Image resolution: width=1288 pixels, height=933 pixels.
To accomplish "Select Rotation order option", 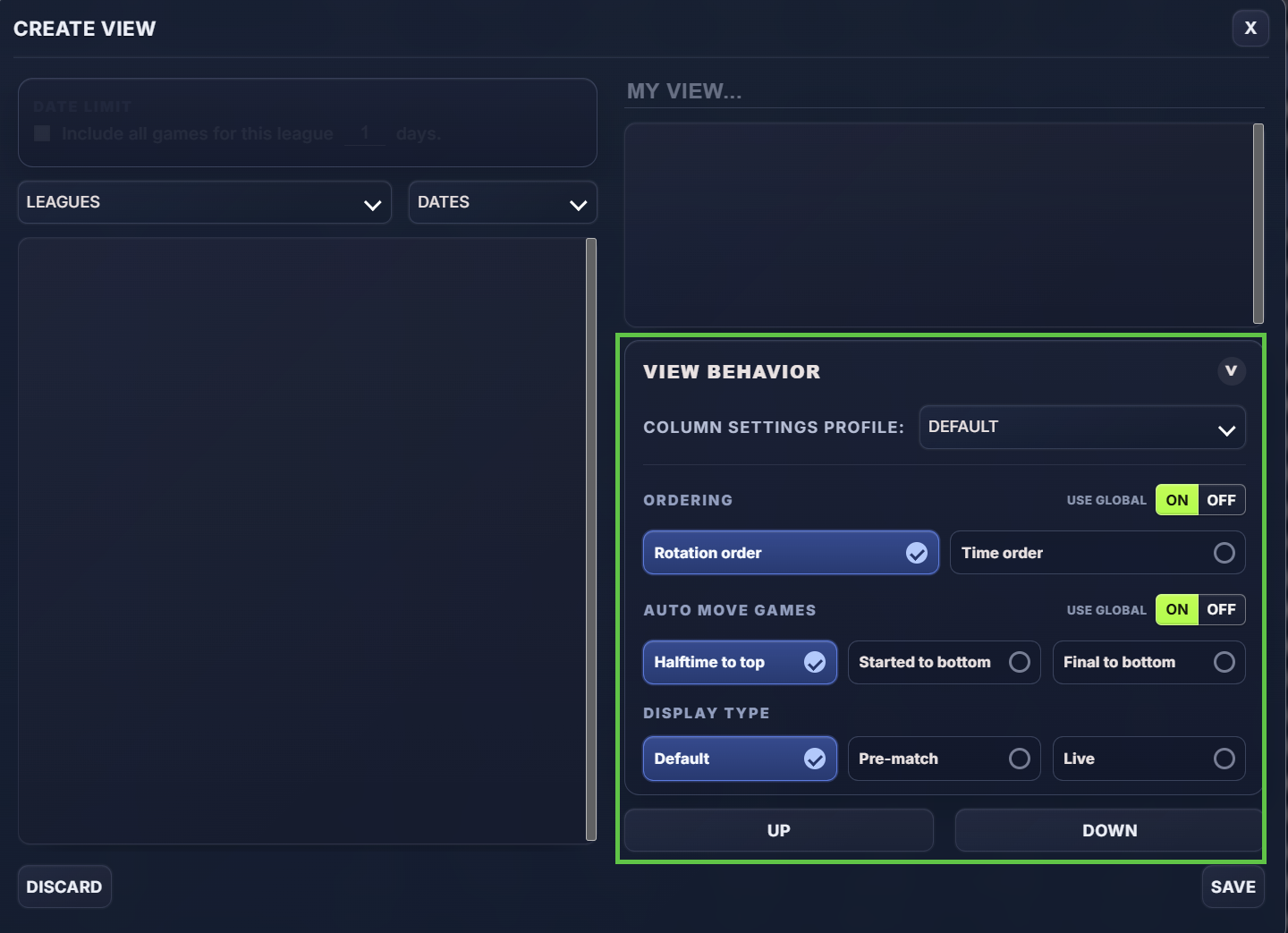I will coord(791,553).
